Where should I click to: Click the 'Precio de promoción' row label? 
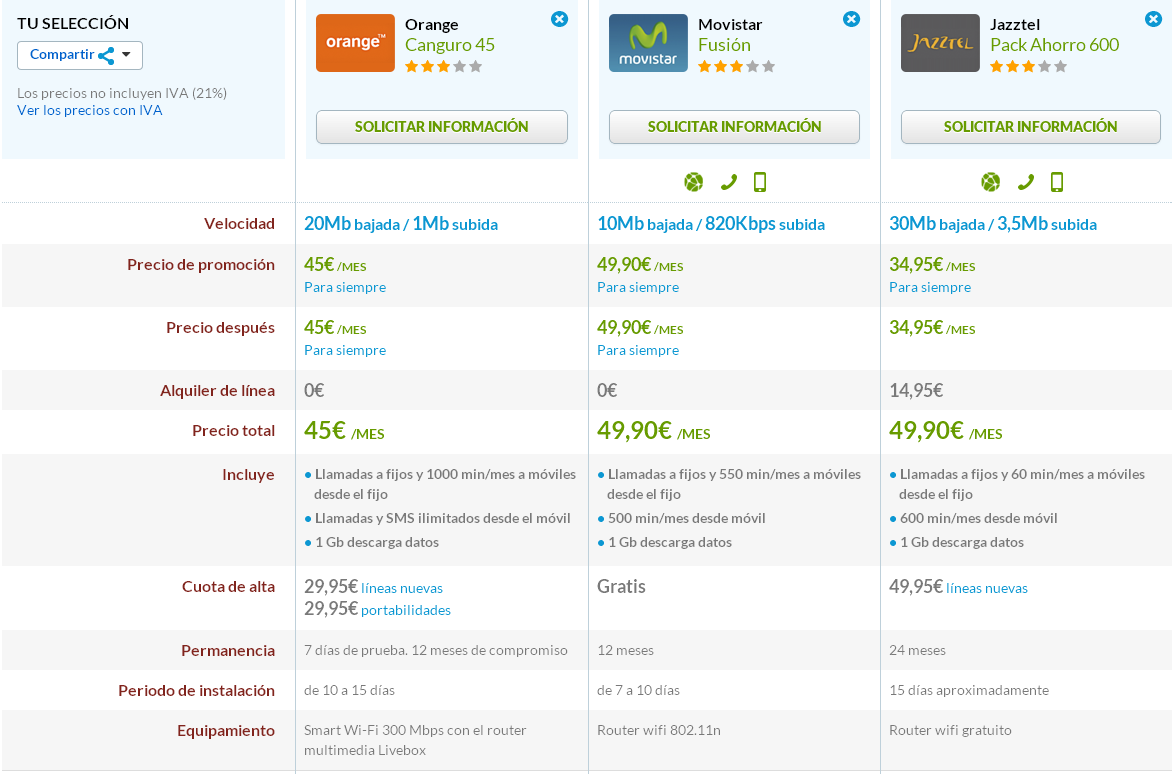click(201, 264)
